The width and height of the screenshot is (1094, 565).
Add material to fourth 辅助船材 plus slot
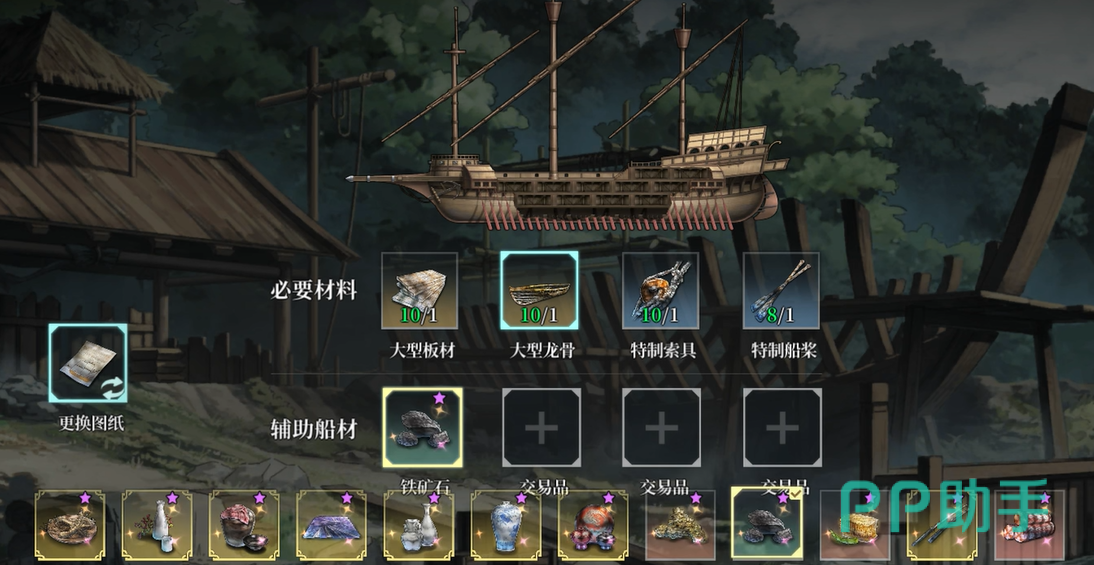(x=782, y=428)
